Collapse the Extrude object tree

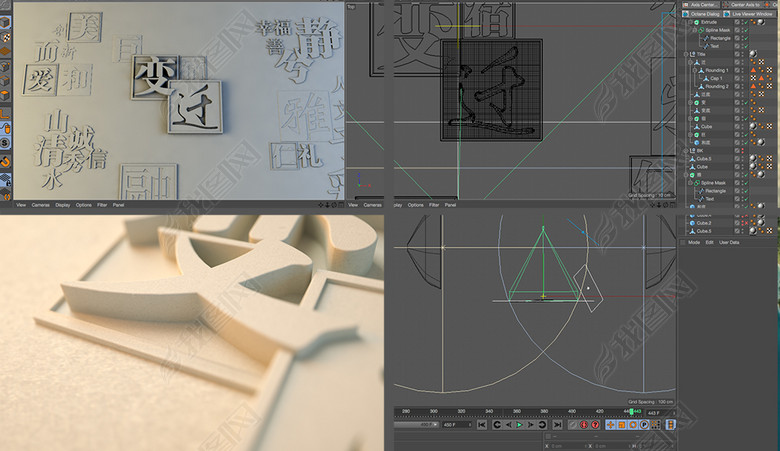point(690,22)
